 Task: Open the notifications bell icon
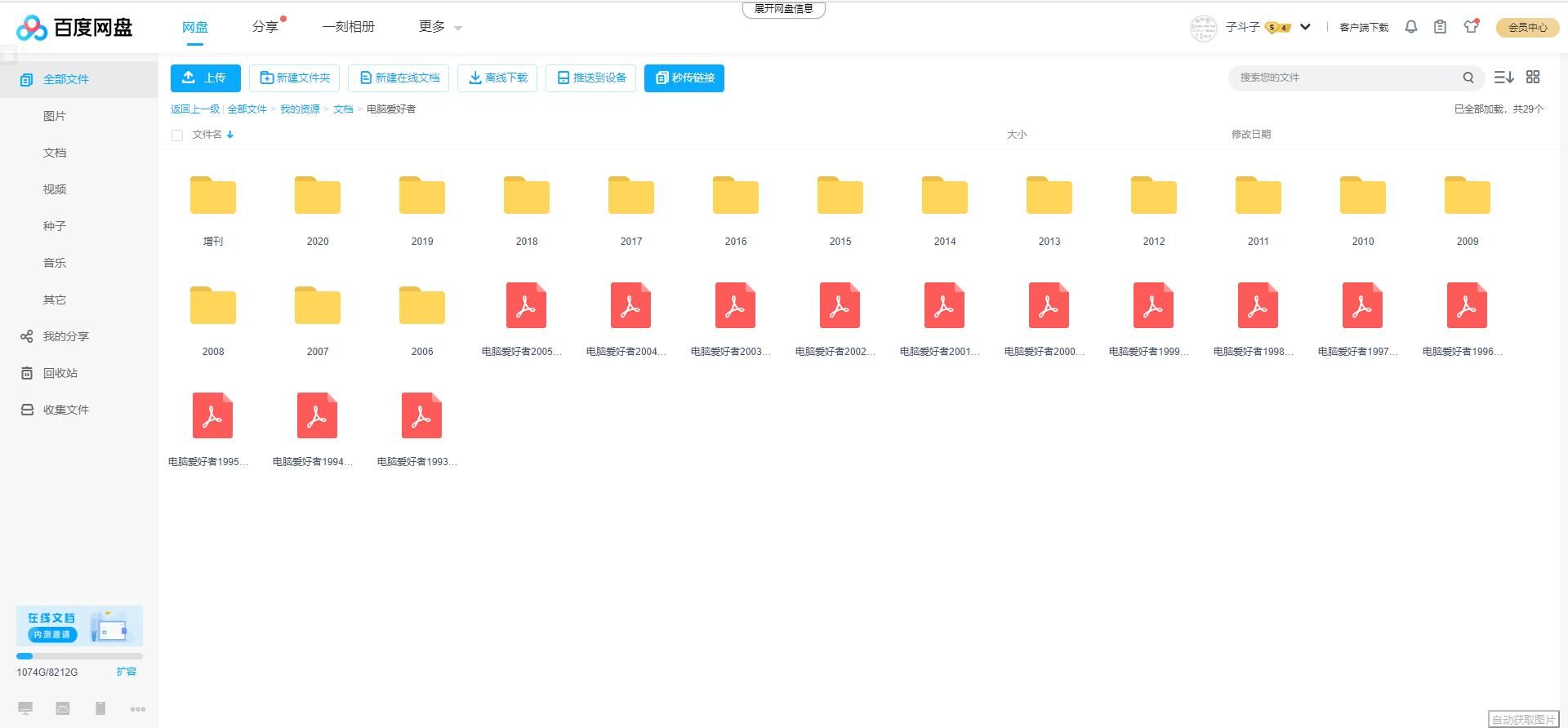click(x=1410, y=27)
